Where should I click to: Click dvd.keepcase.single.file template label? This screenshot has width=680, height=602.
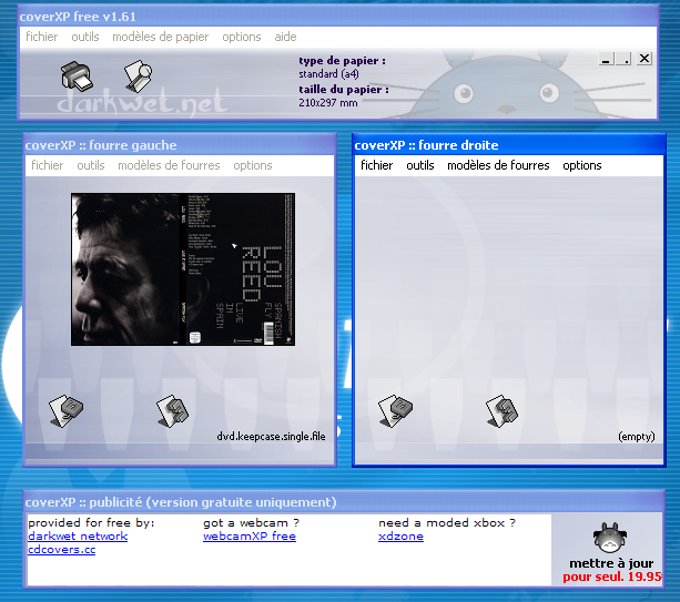[271, 436]
